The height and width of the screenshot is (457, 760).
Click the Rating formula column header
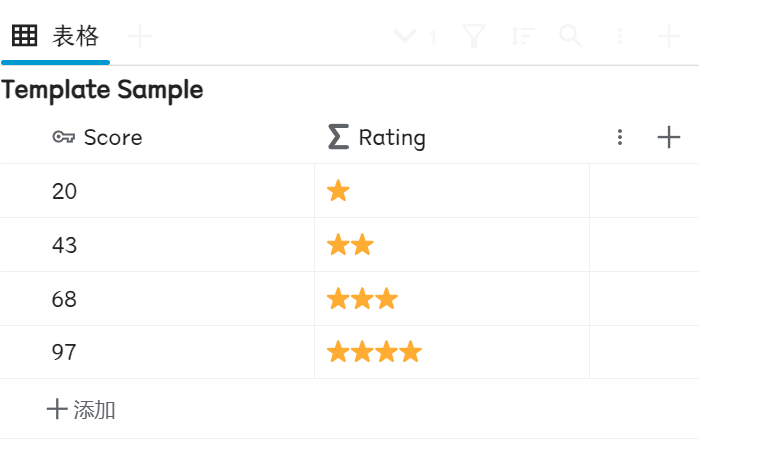[391, 138]
